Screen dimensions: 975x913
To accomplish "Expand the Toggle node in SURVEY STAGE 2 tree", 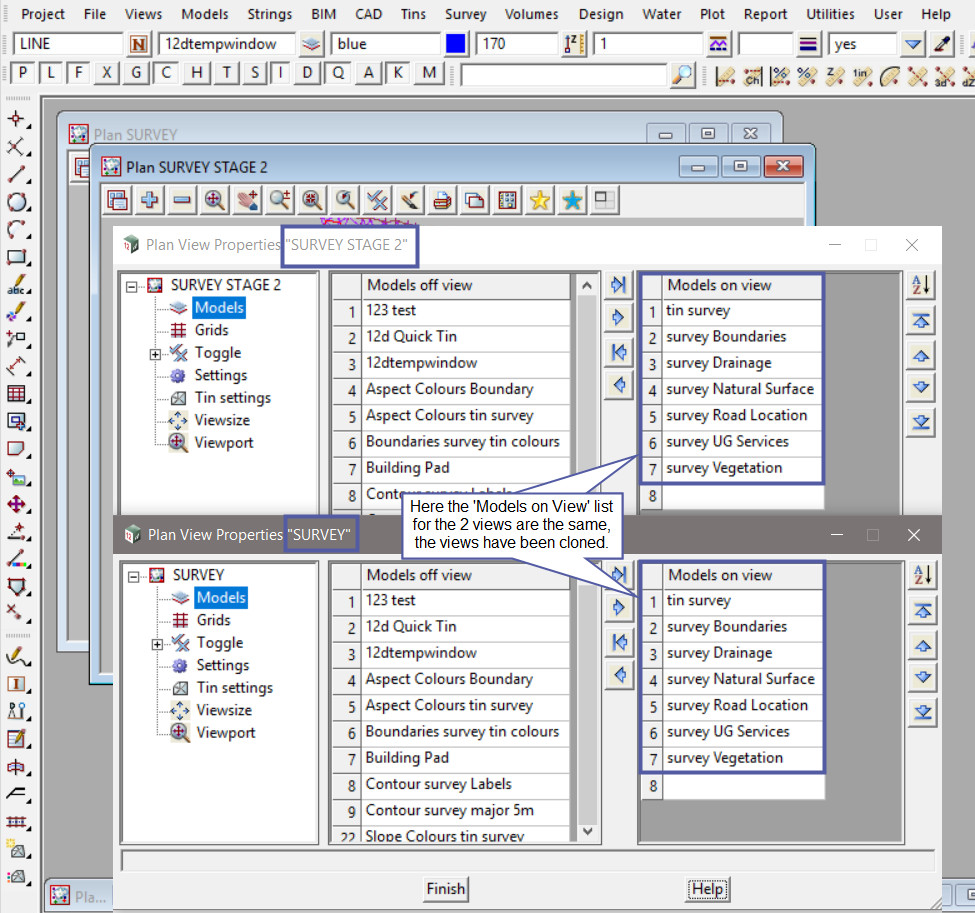I will 156,354.
